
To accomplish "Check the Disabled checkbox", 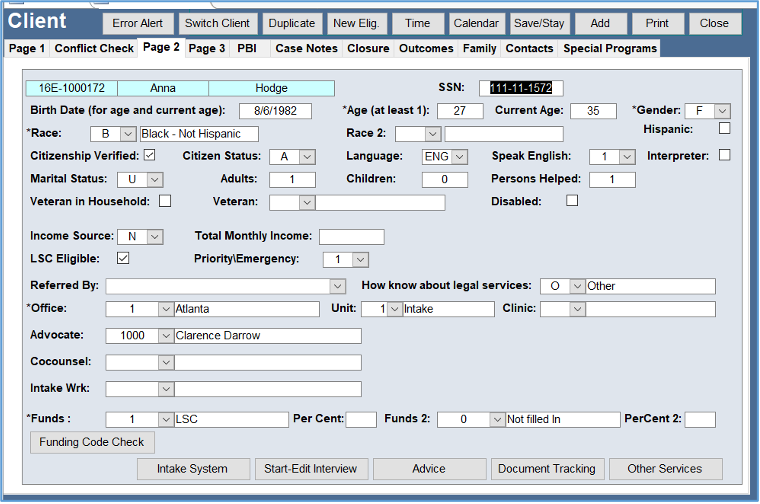I will click(x=572, y=201).
